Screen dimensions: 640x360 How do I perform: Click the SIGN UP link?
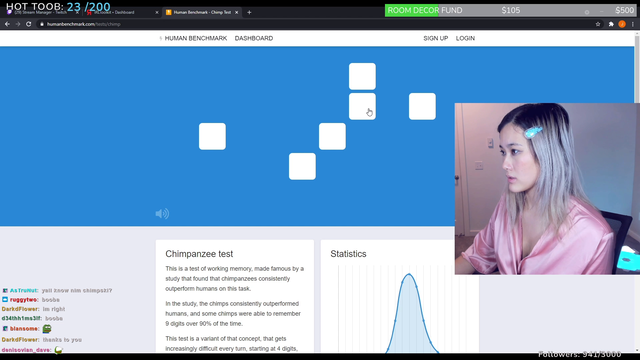point(436,38)
